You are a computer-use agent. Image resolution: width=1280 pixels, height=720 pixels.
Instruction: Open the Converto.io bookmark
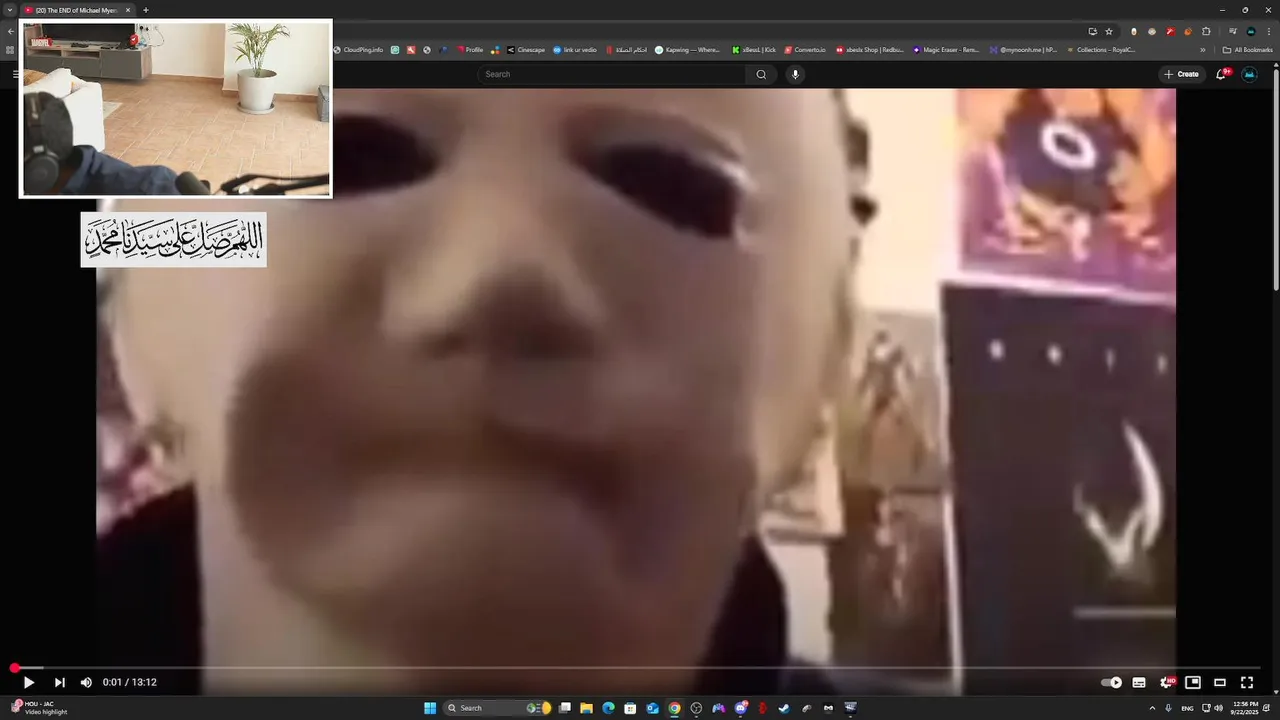tap(805, 49)
